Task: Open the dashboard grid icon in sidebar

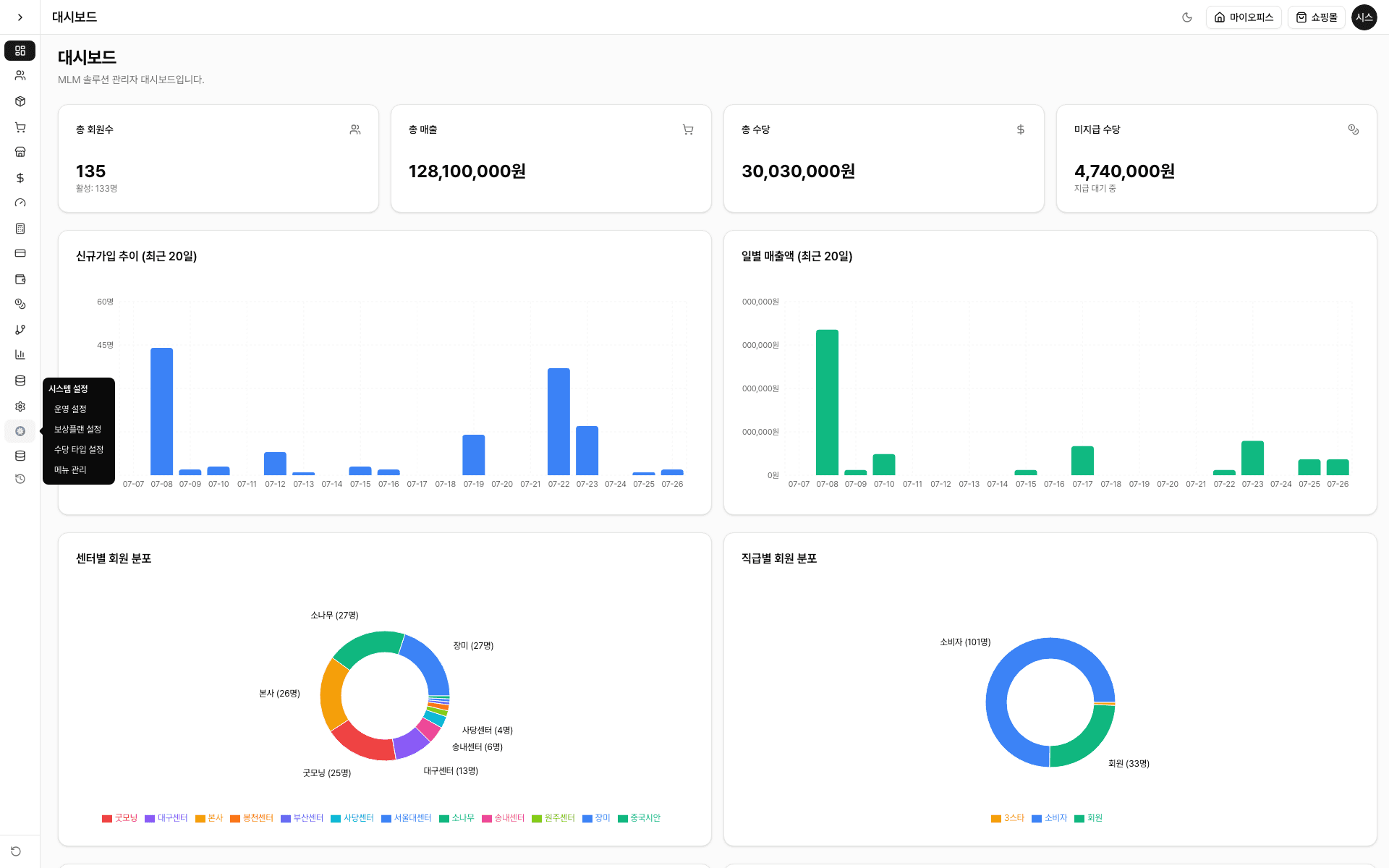Action: 20,51
